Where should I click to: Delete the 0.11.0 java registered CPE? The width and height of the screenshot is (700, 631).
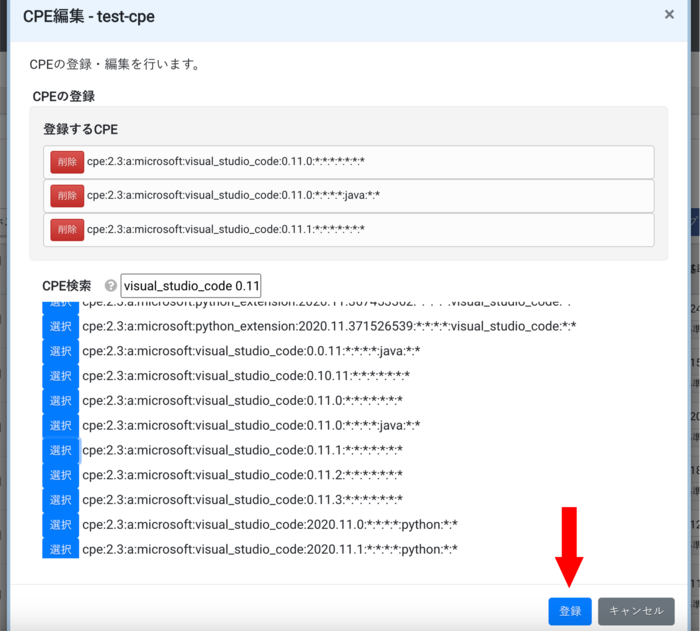67,196
